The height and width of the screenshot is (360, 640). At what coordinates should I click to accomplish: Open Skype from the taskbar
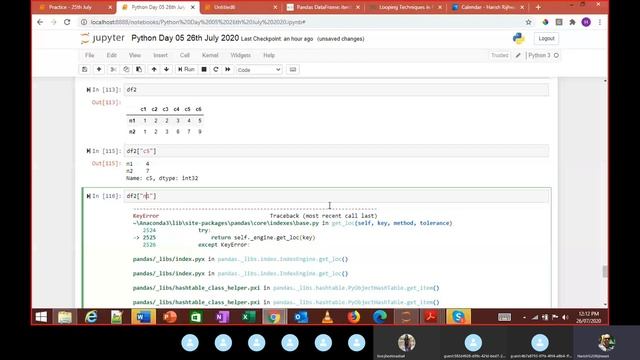pyautogui.click(x=458, y=317)
